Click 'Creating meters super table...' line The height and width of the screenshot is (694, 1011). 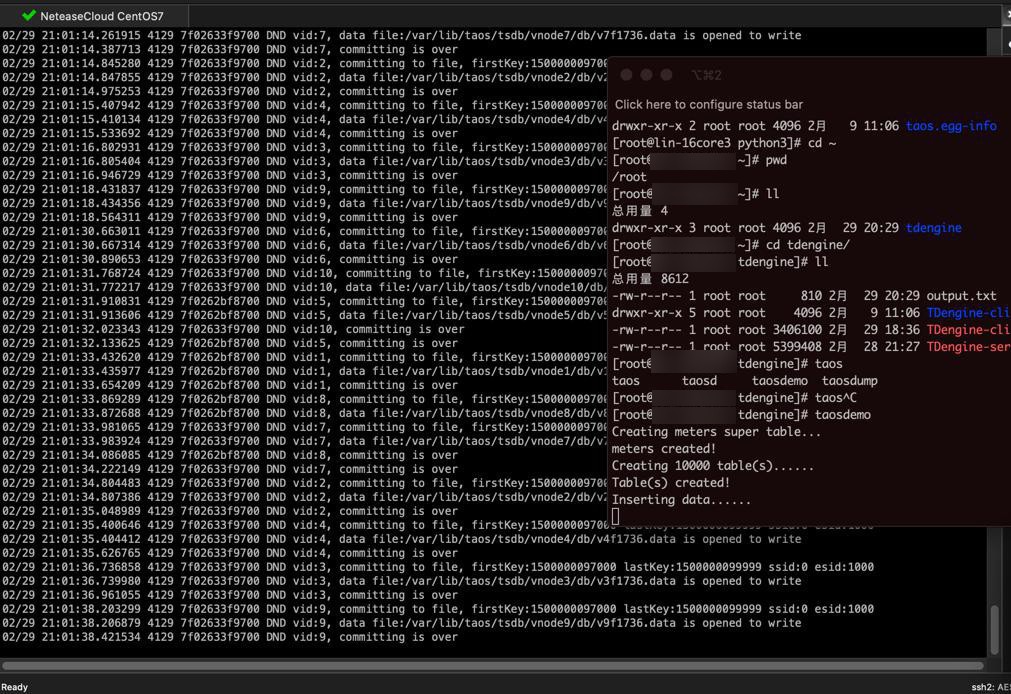716,432
